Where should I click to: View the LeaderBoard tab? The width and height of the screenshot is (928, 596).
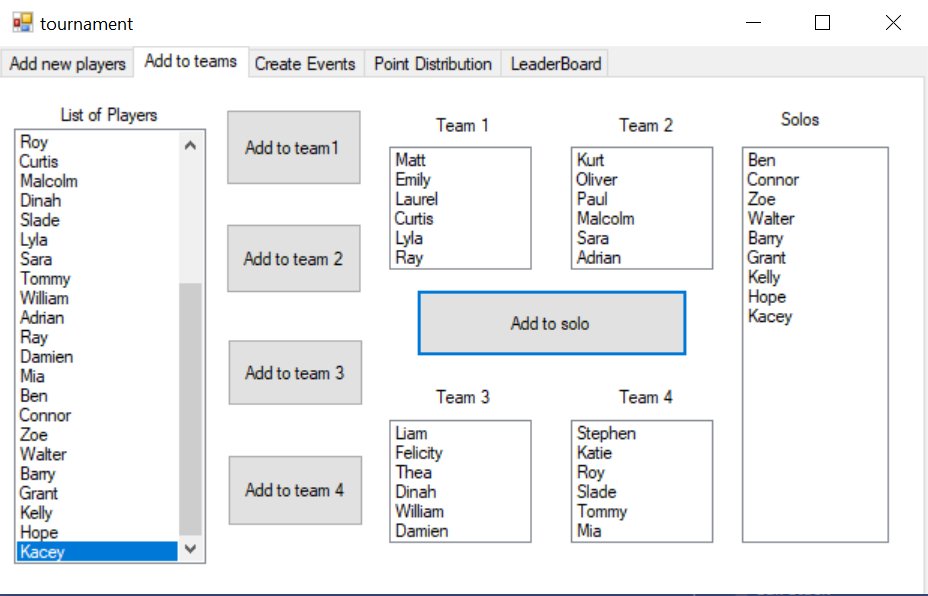coord(555,63)
